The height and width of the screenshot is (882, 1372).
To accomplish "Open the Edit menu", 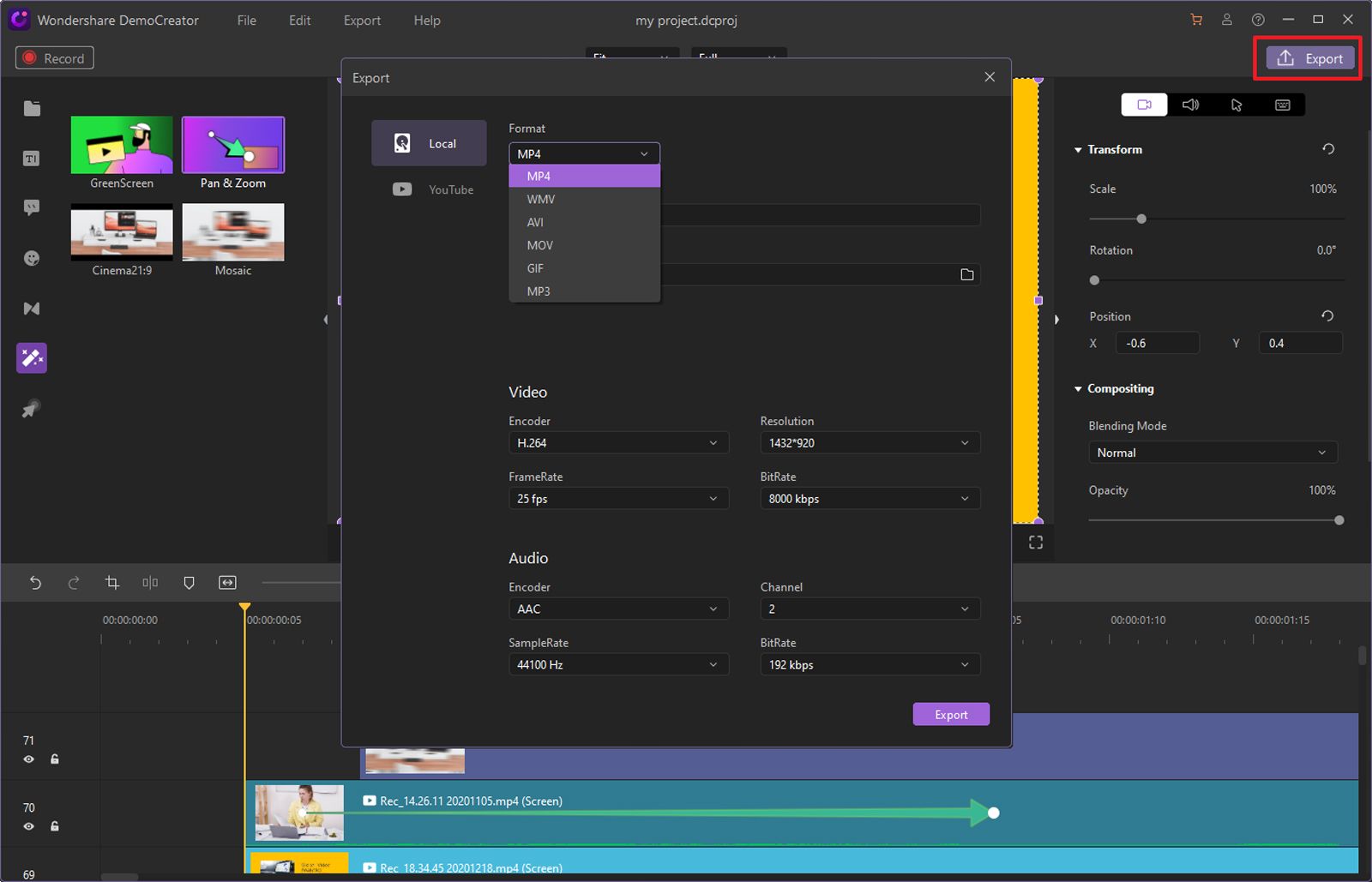I will (x=299, y=20).
